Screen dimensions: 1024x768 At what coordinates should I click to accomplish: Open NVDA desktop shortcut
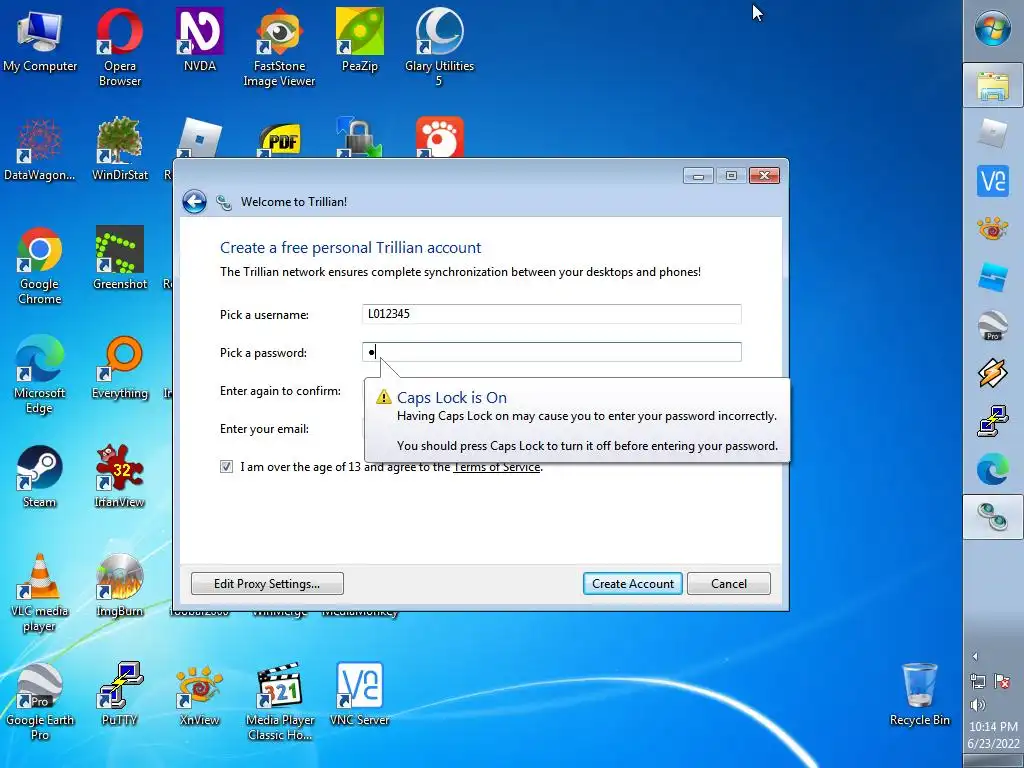[x=199, y=40]
